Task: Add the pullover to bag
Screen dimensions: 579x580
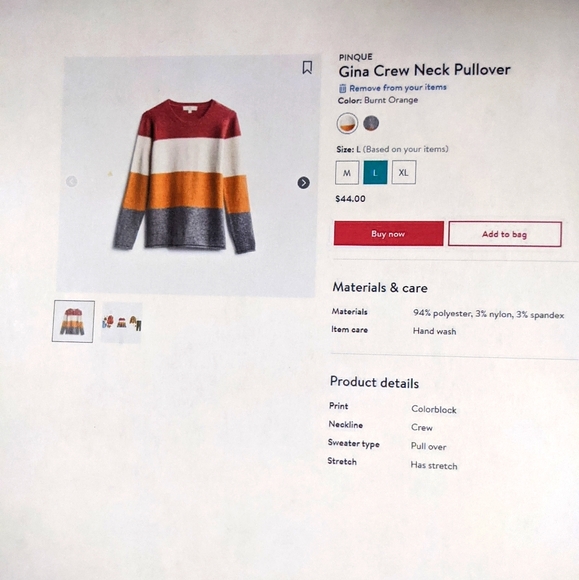Action: click(x=505, y=234)
